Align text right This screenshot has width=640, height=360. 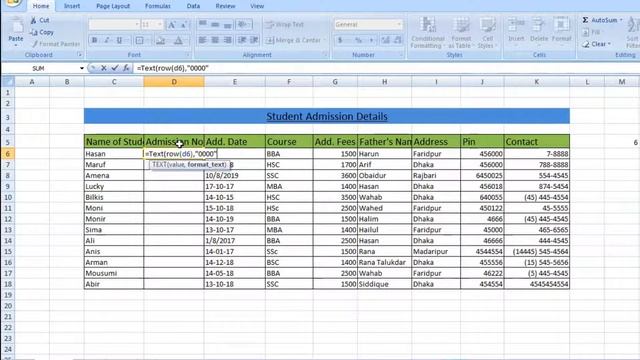pos(227,40)
